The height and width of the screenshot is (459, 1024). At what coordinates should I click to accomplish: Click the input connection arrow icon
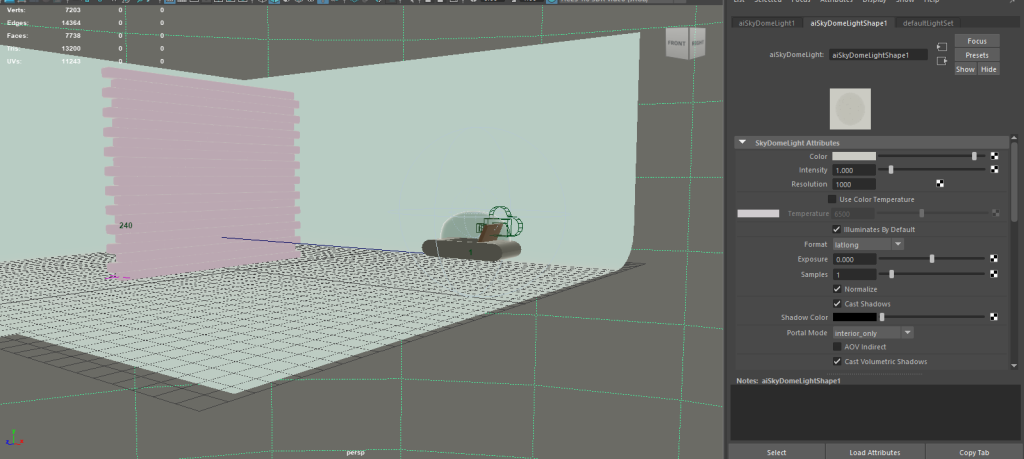pos(942,47)
